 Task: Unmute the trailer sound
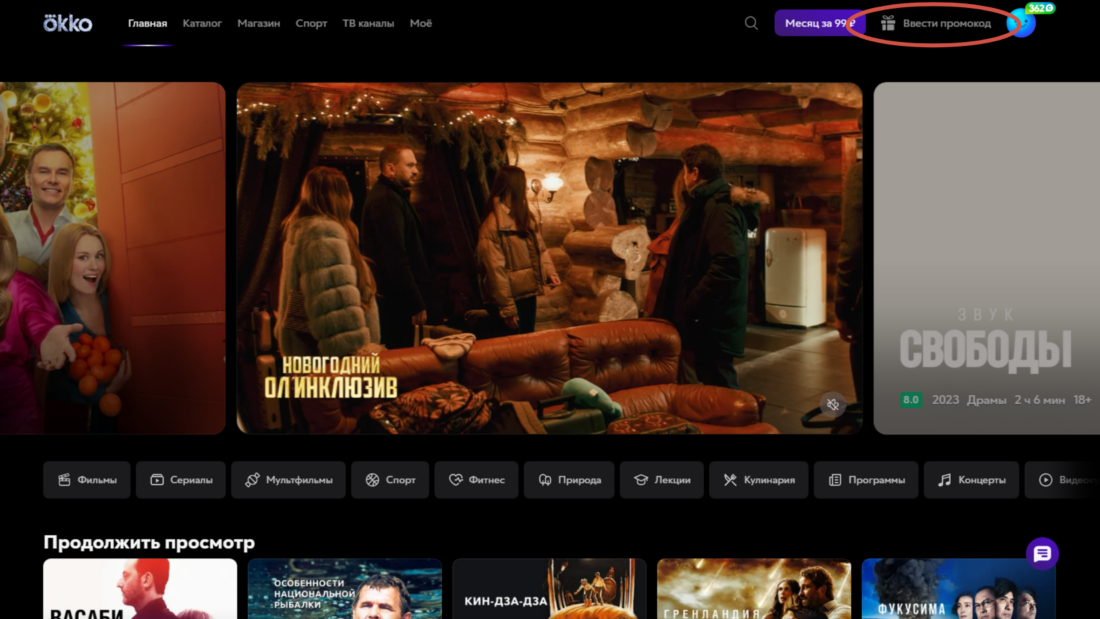[832, 405]
